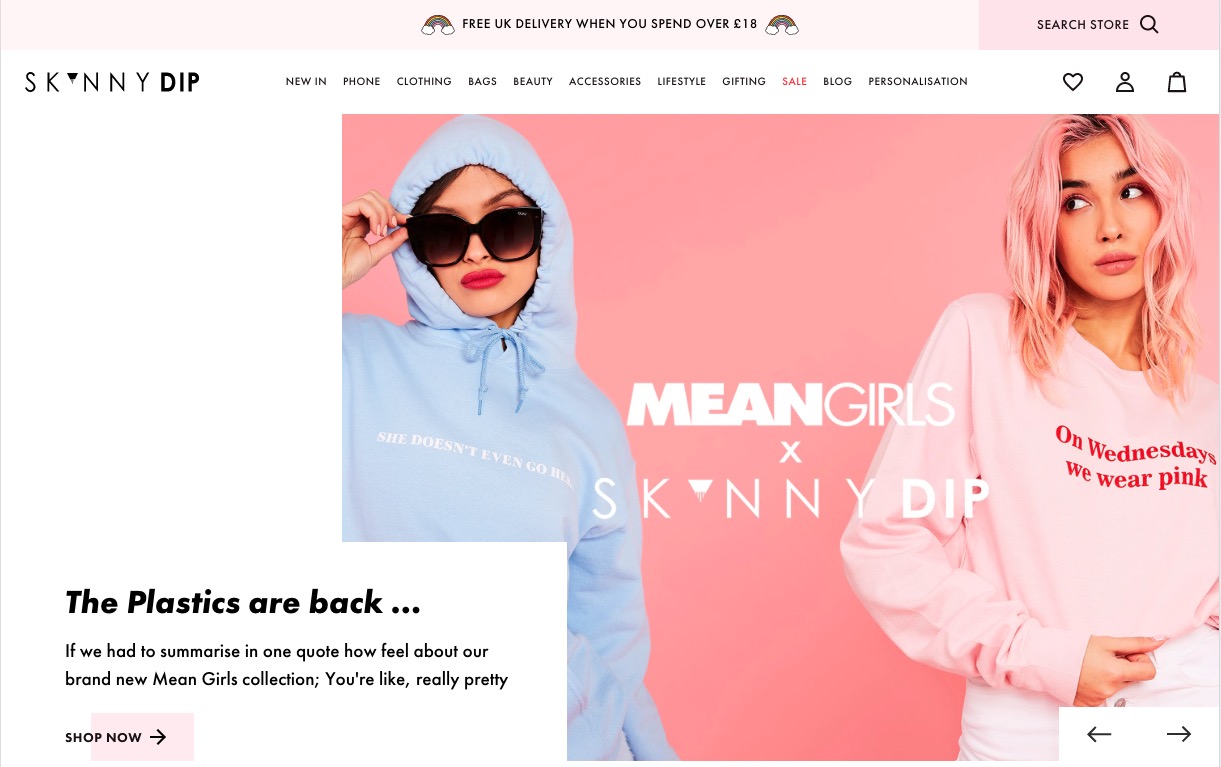Visit the Blog page

coord(838,82)
